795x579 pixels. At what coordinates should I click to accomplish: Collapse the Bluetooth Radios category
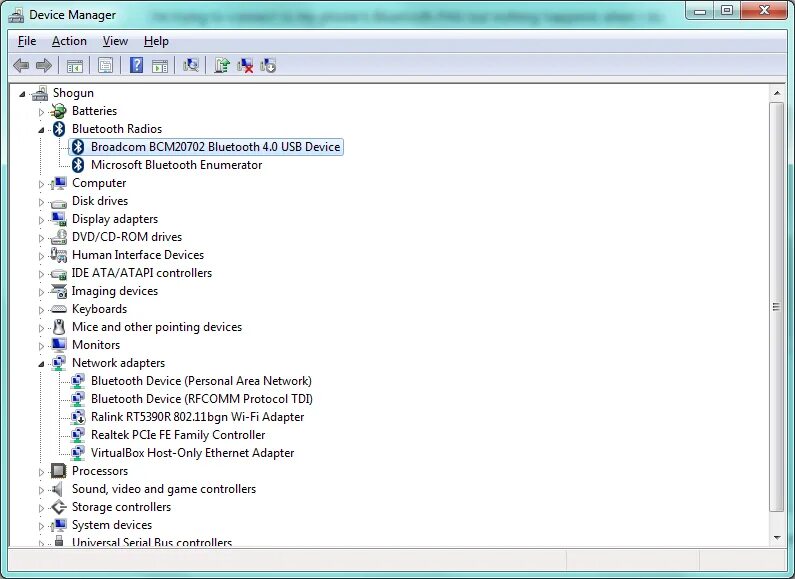(41, 130)
